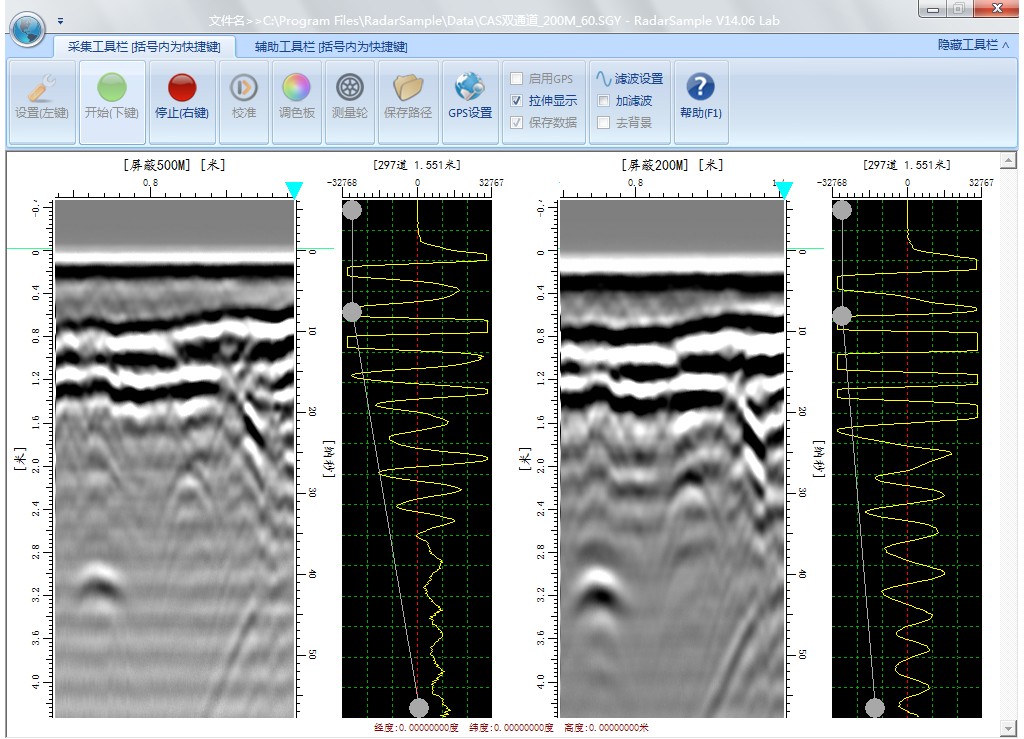This screenshot has height=739, width=1024.
Task: Open 滤波设置 filter settings
Action: click(x=630, y=78)
